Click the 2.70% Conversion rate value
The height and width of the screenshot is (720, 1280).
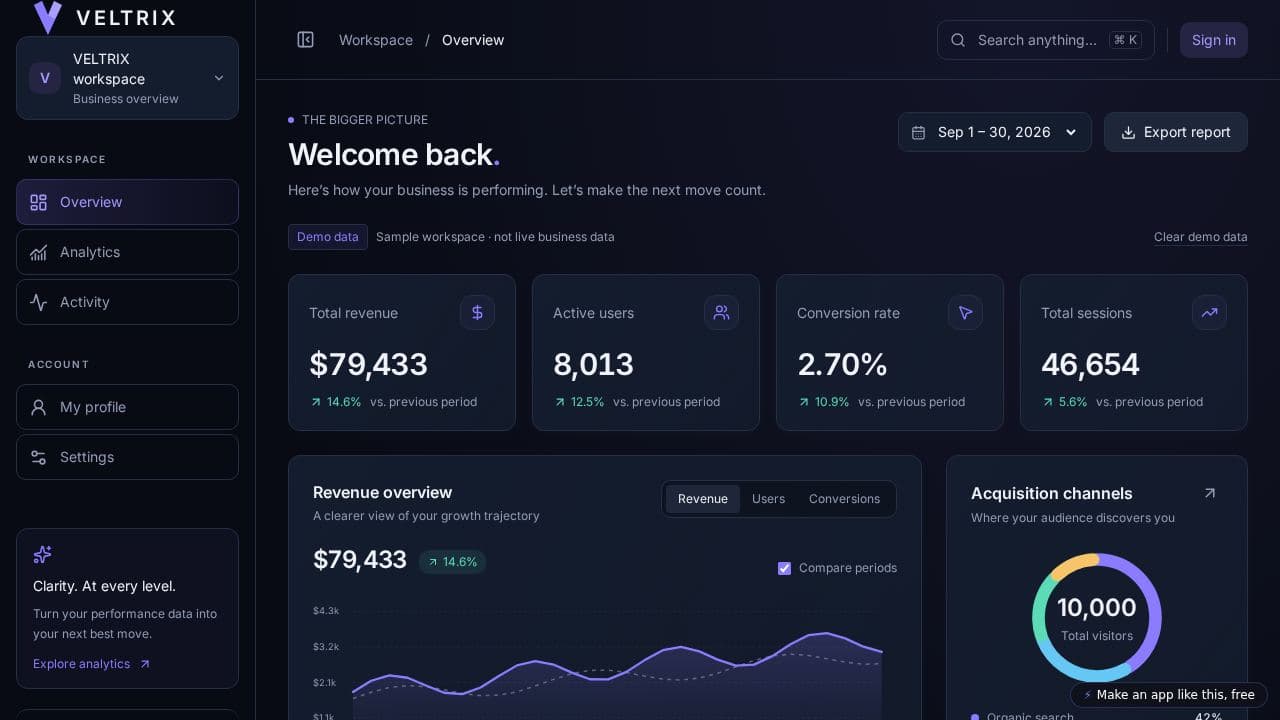point(842,364)
